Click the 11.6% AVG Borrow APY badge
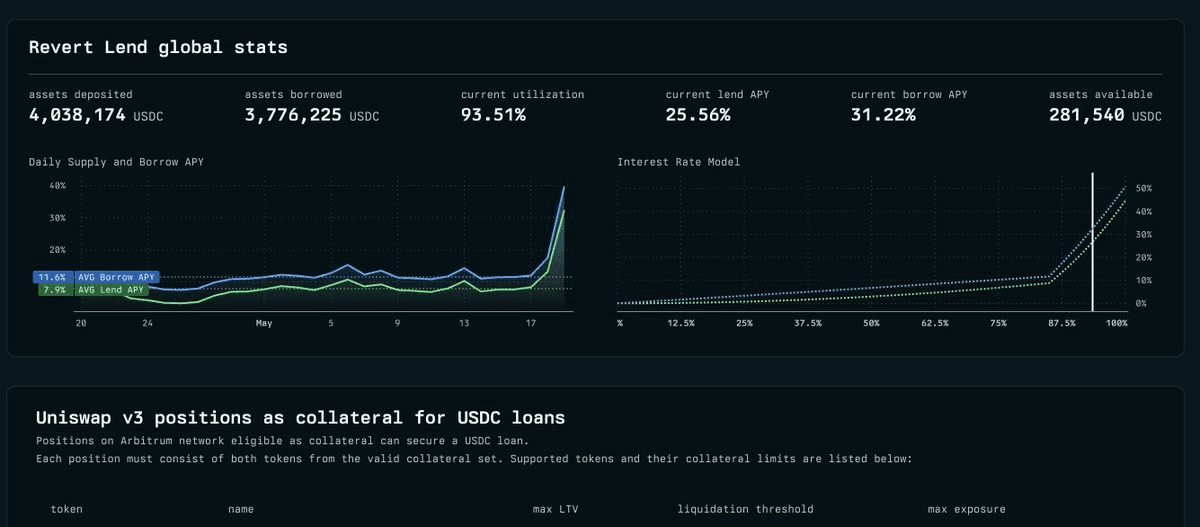Viewport: 1200px width, 527px height. tap(95, 277)
